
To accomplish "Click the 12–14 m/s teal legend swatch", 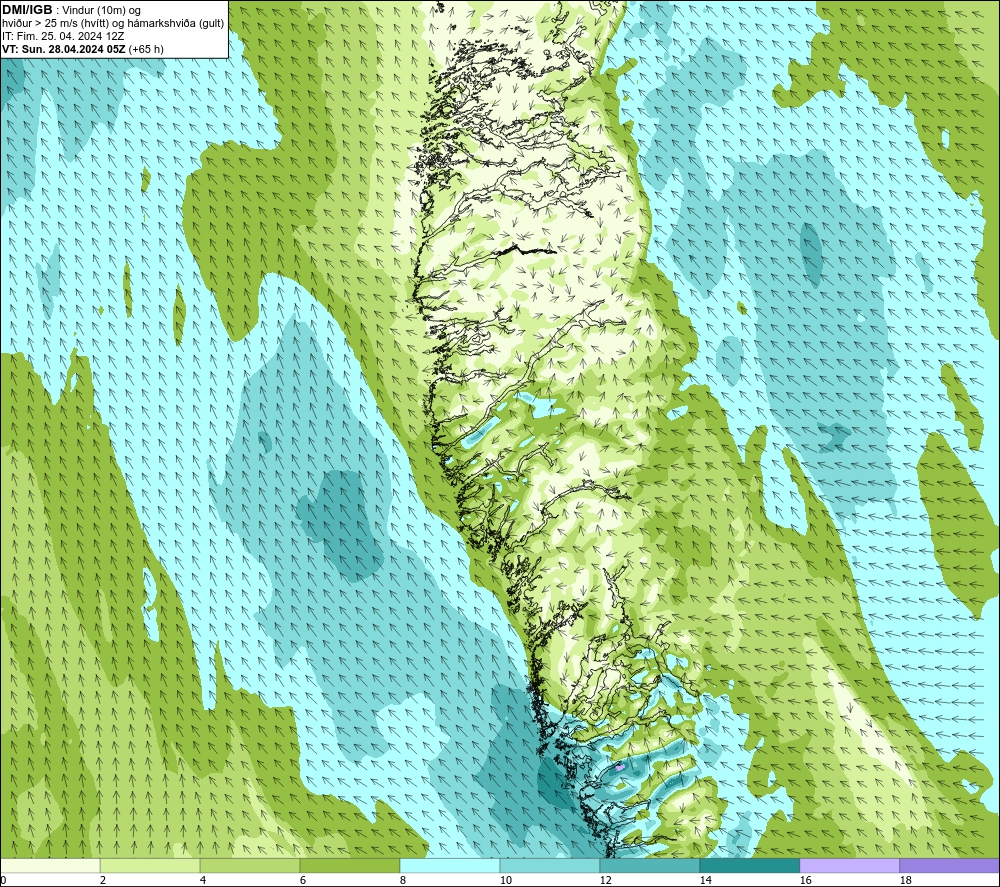I will [x=649, y=865].
